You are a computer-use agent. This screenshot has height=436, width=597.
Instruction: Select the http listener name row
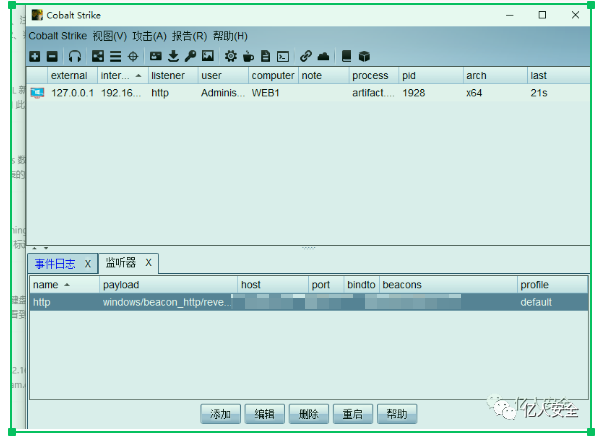[309, 302]
